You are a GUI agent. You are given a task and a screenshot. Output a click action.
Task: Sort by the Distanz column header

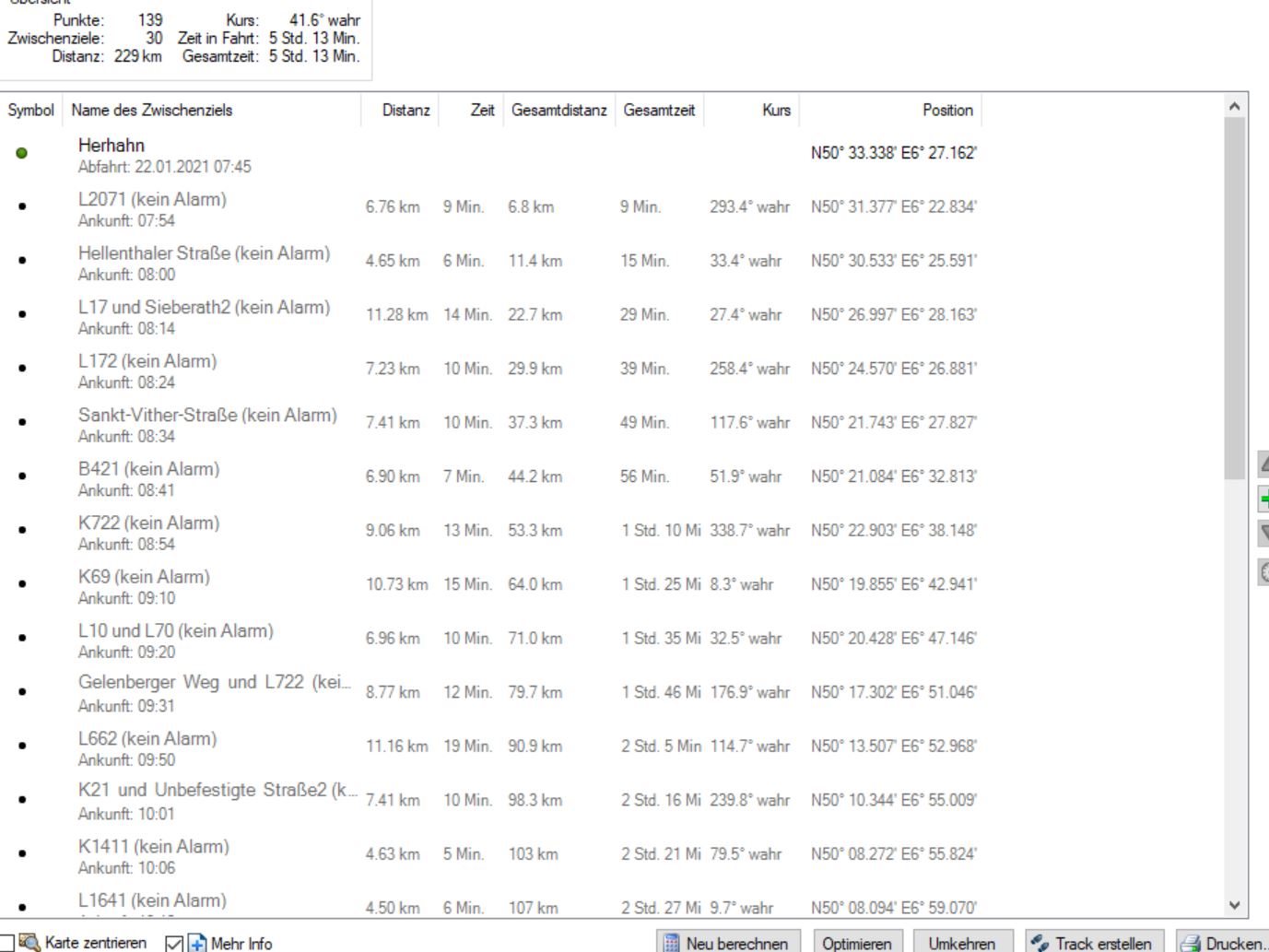click(x=405, y=111)
